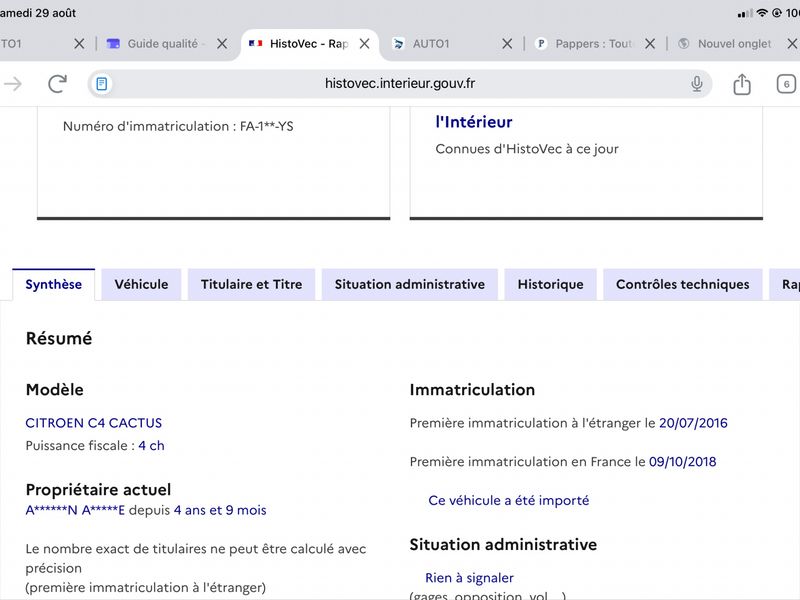Open the Titulaire et Titre tab

tap(252, 284)
